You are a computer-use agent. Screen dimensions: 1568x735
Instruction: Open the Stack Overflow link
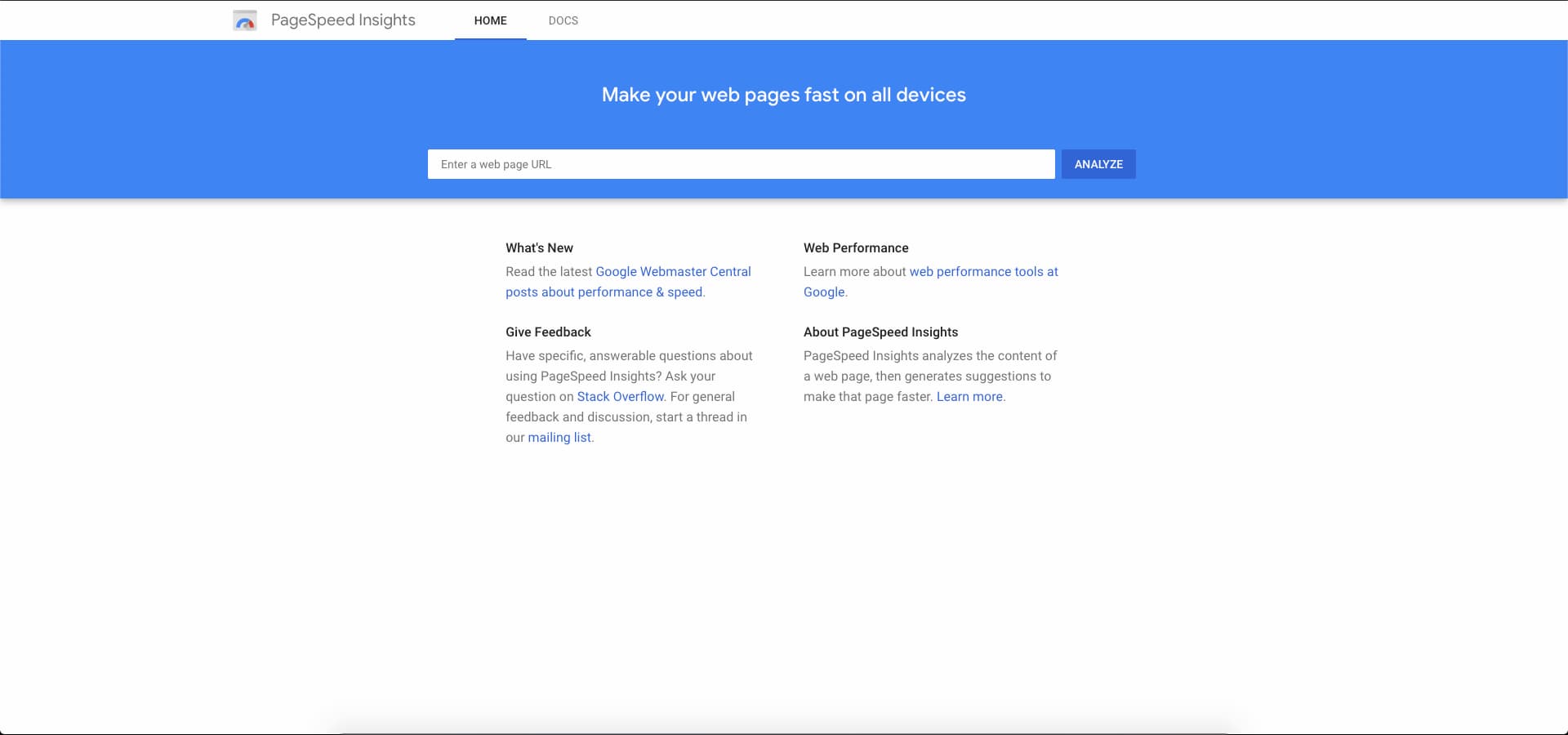[x=621, y=397]
